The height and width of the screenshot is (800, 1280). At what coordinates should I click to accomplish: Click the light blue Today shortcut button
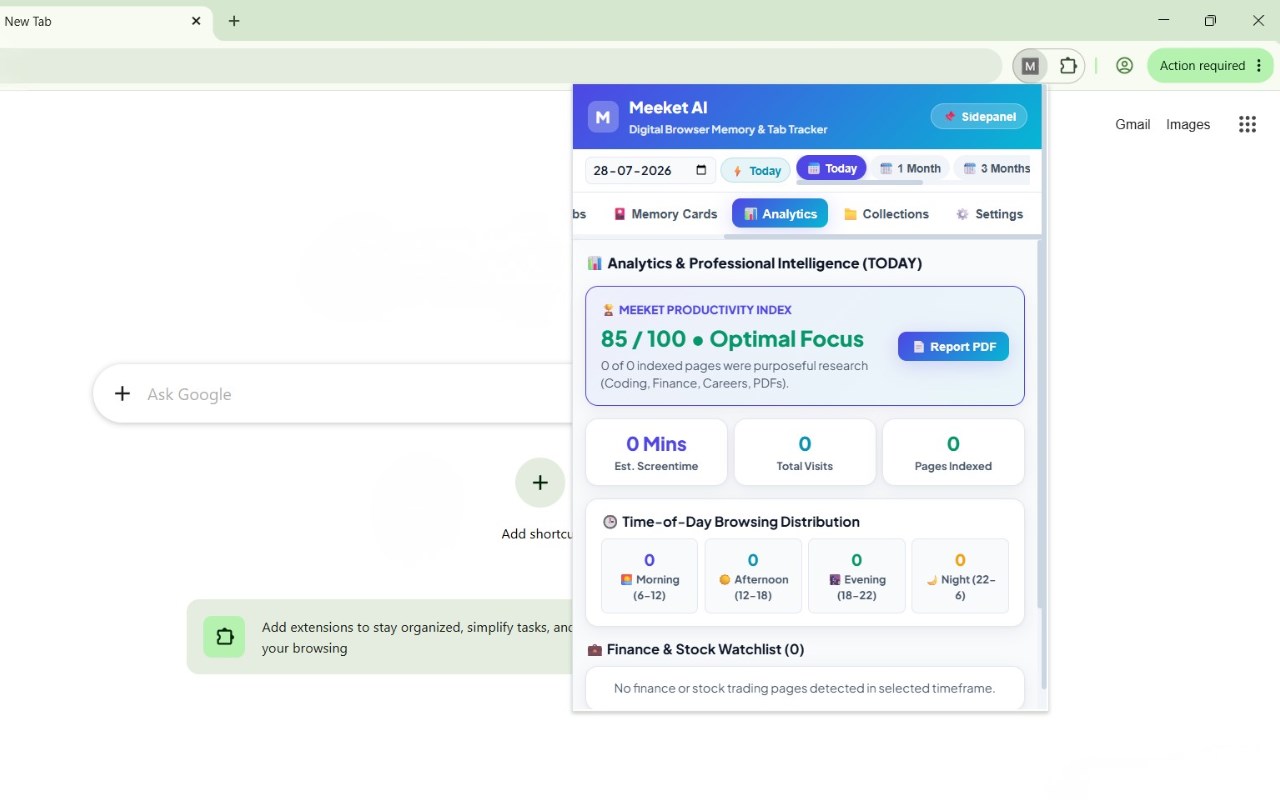pos(756,170)
